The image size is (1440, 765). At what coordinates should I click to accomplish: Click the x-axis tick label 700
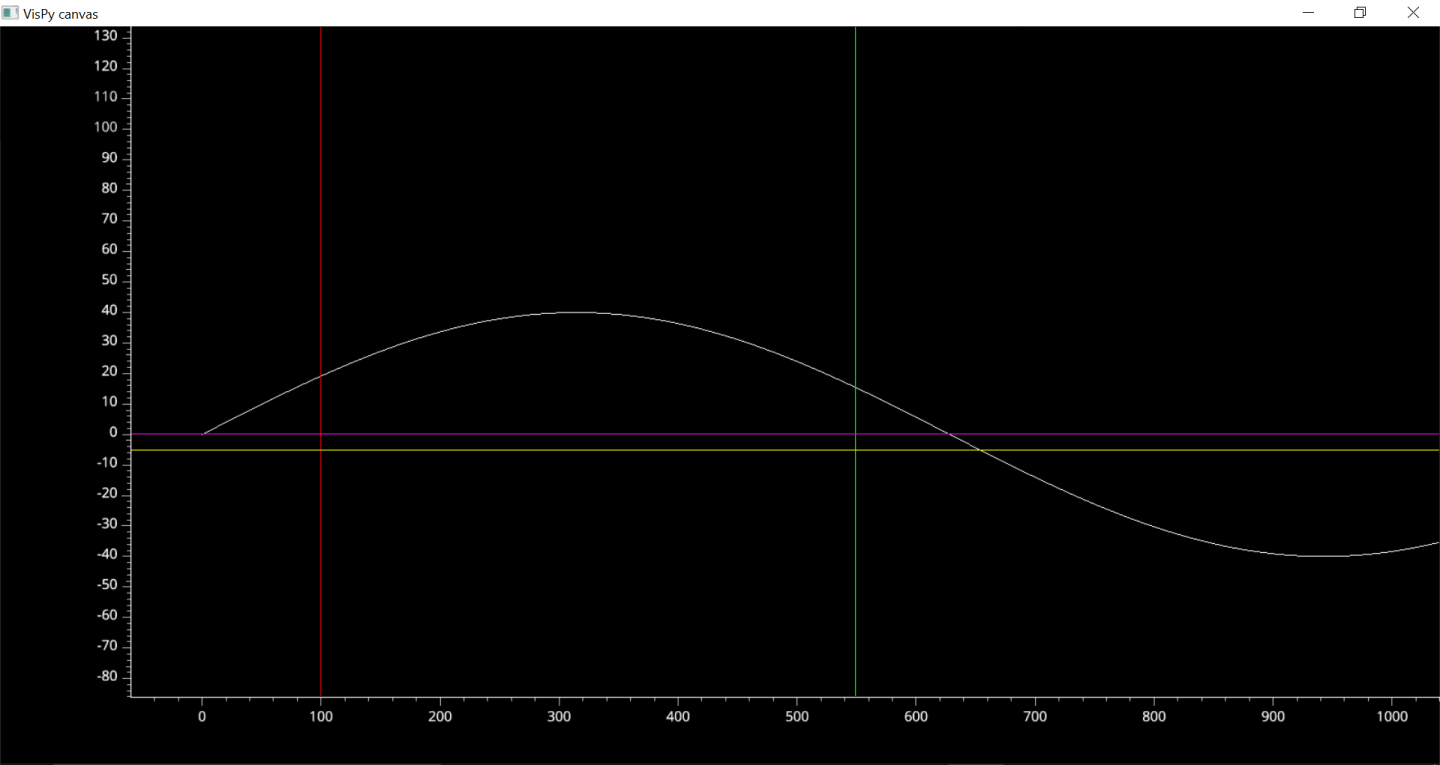pos(1035,716)
